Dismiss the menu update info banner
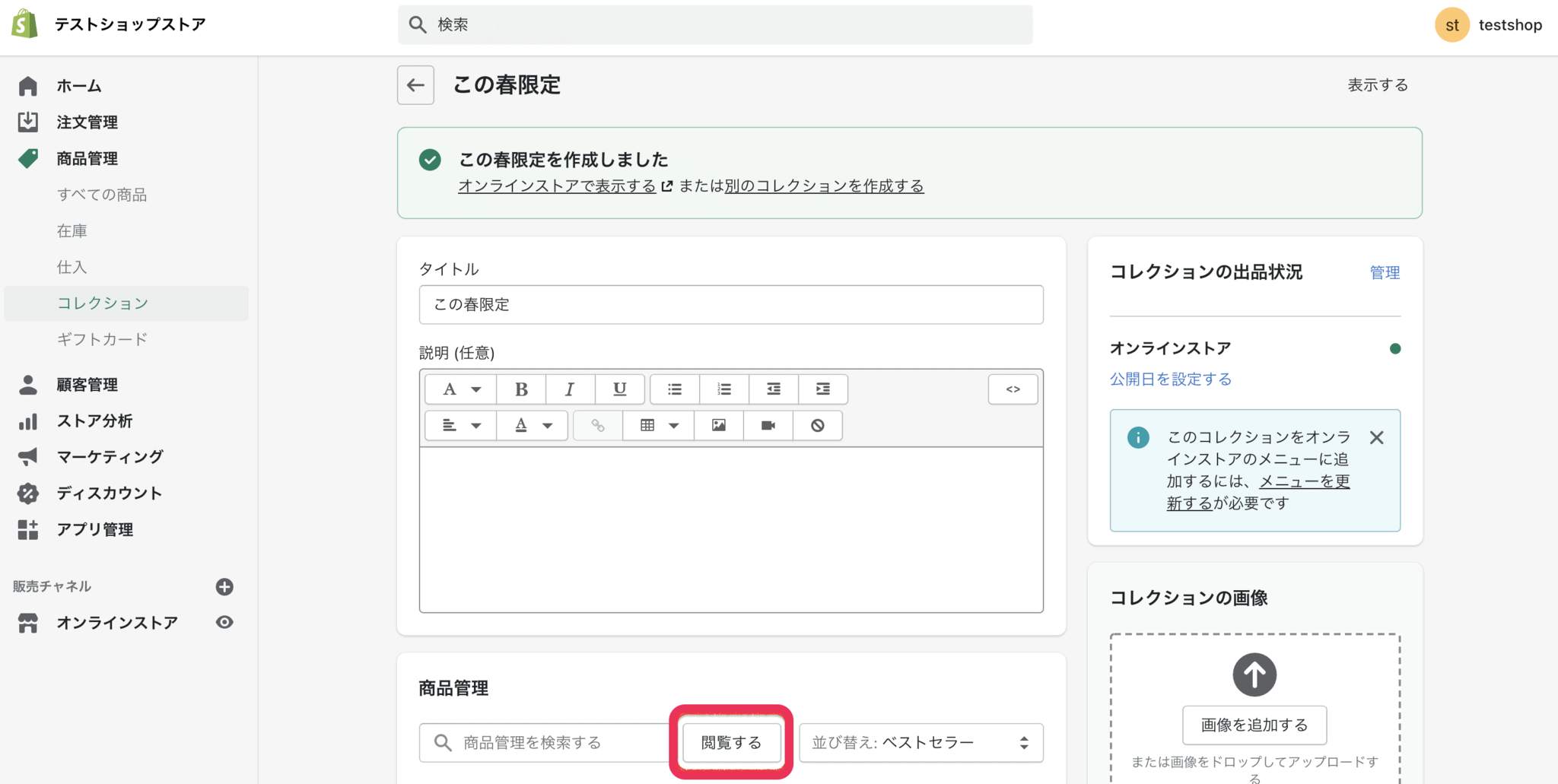 tap(1377, 437)
